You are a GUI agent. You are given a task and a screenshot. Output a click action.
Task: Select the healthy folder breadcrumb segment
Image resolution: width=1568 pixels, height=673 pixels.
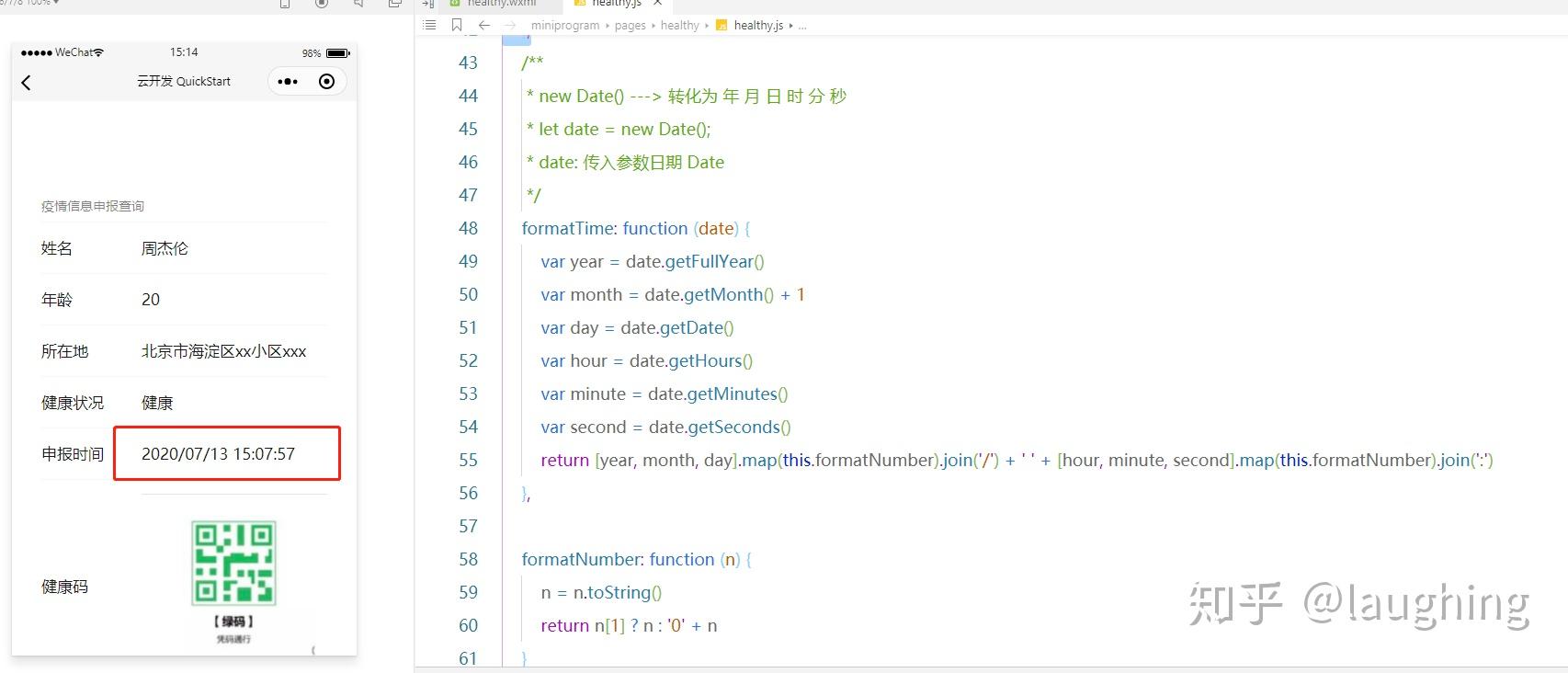click(680, 26)
